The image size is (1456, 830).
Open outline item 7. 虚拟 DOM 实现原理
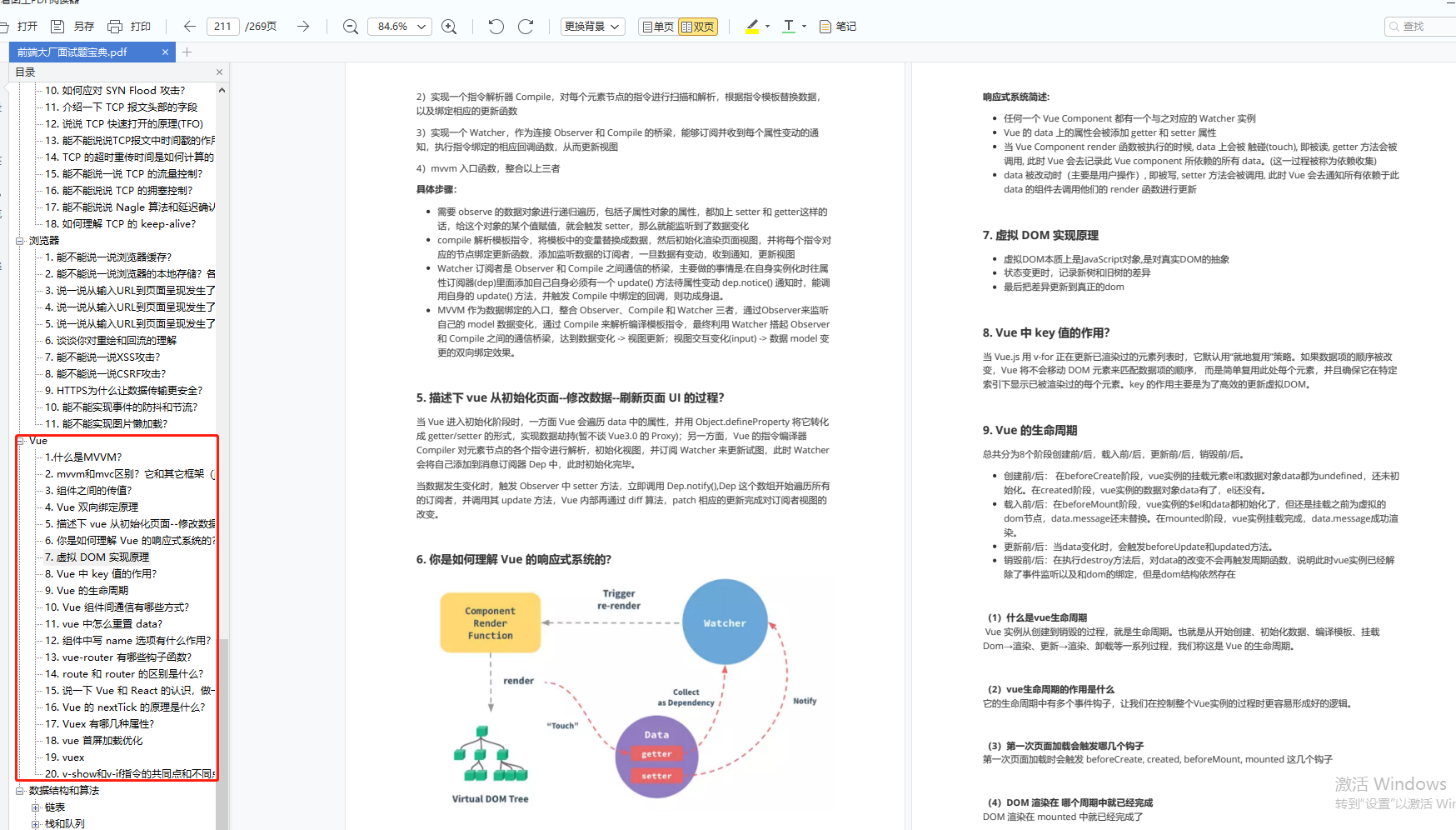(x=97, y=557)
